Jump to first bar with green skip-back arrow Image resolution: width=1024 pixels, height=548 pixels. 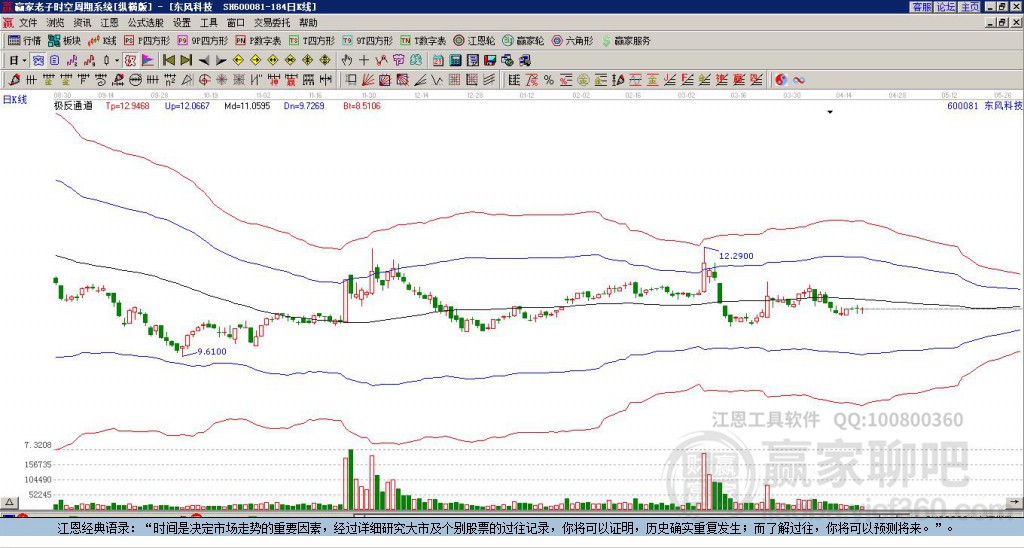tap(168, 61)
